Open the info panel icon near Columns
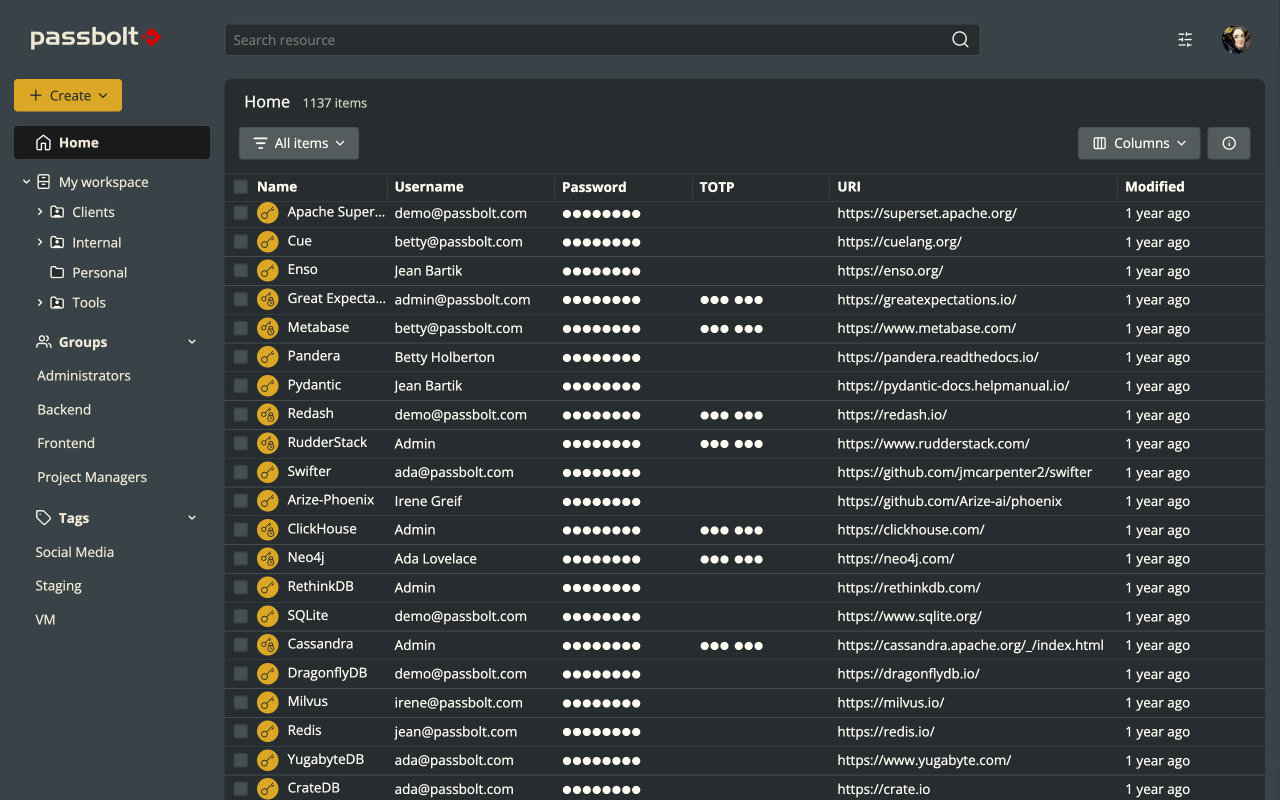The height and width of the screenshot is (800, 1280). click(1228, 143)
